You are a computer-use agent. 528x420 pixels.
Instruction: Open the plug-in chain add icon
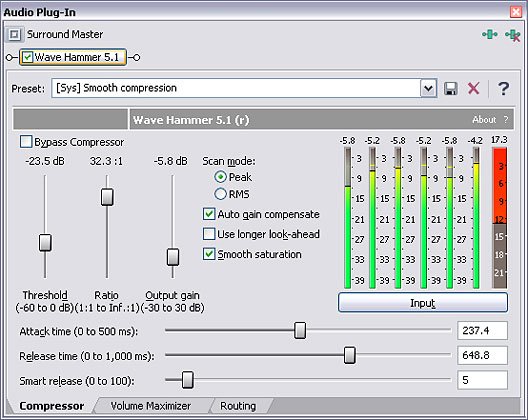click(x=490, y=34)
